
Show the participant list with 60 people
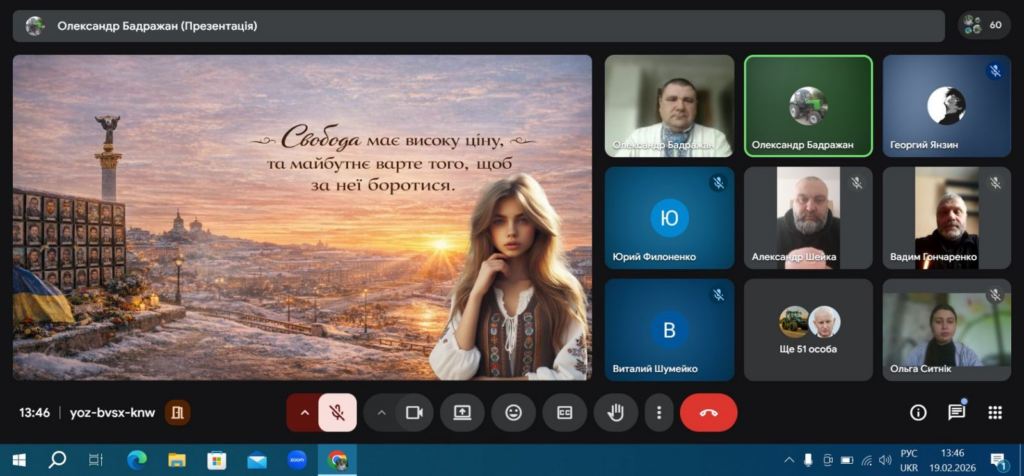(983, 25)
